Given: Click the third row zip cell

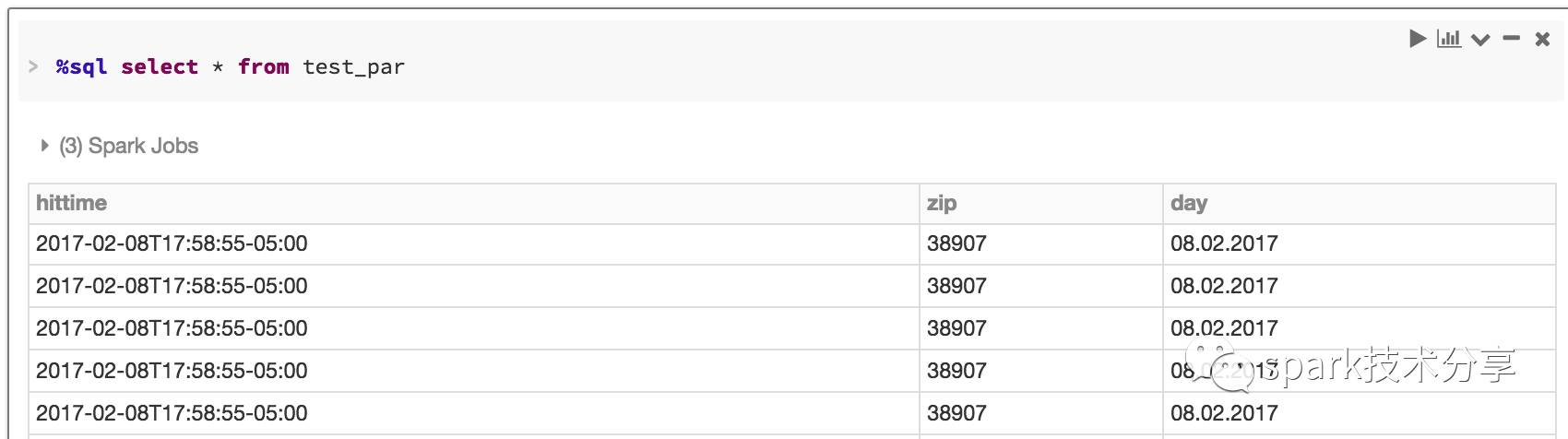Looking at the screenshot, I should tap(1041, 328).
